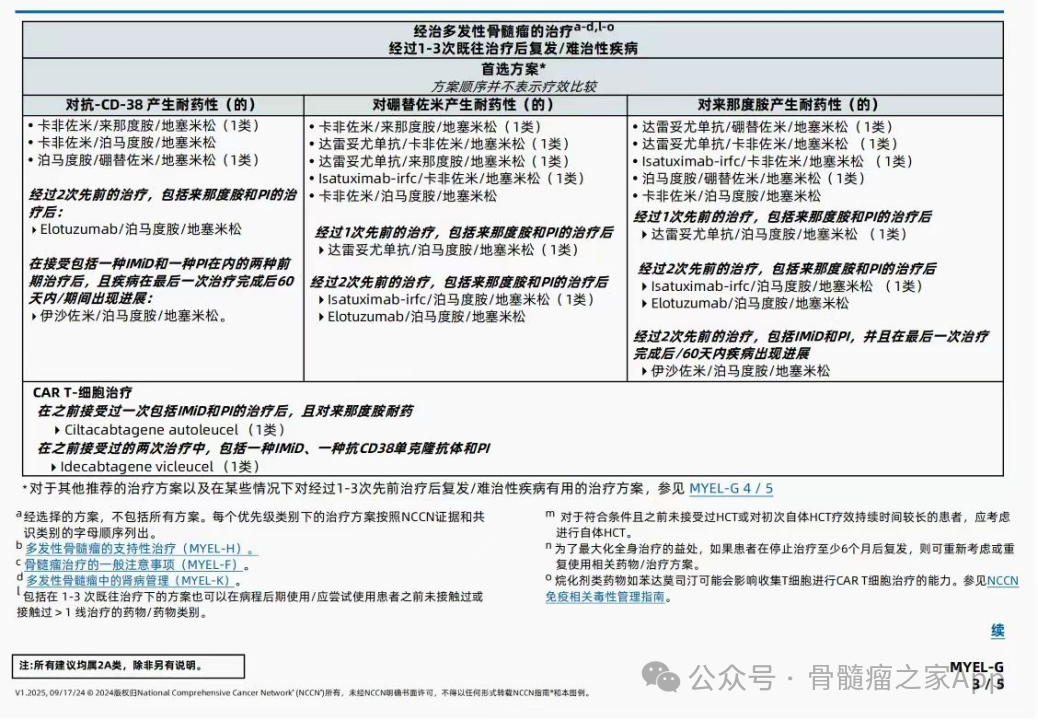Select the NCCN copyright line at the bottom
Image resolution: width=1038 pixels, height=720 pixels.
coord(302,693)
